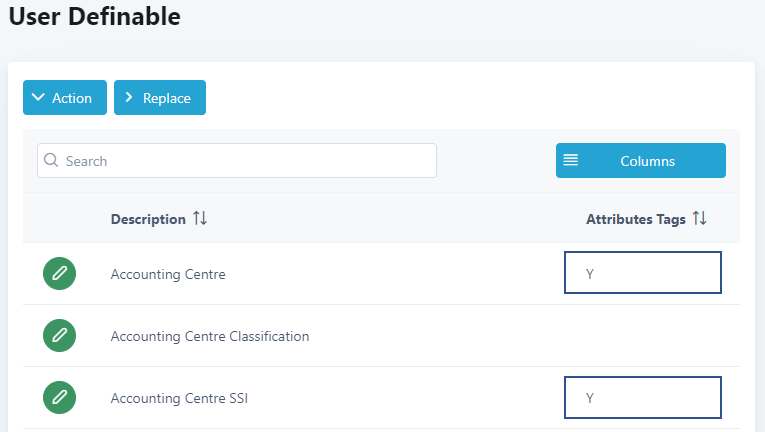The height and width of the screenshot is (432, 765).
Task: Expand the Action menu's down chevron
Action: point(38,98)
